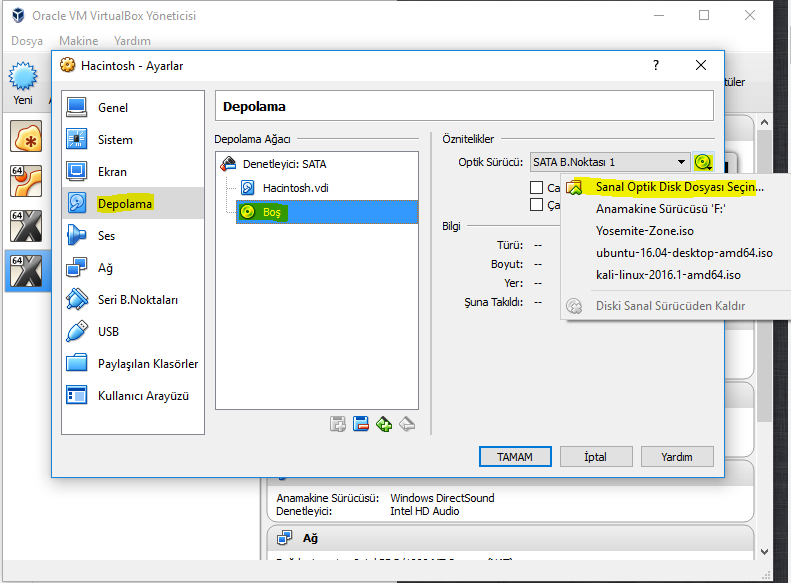791x583 pixels.
Task: Choose Anamakine Sürücüsü 'F:' entry
Action: pyautogui.click(x=660, y=209)
